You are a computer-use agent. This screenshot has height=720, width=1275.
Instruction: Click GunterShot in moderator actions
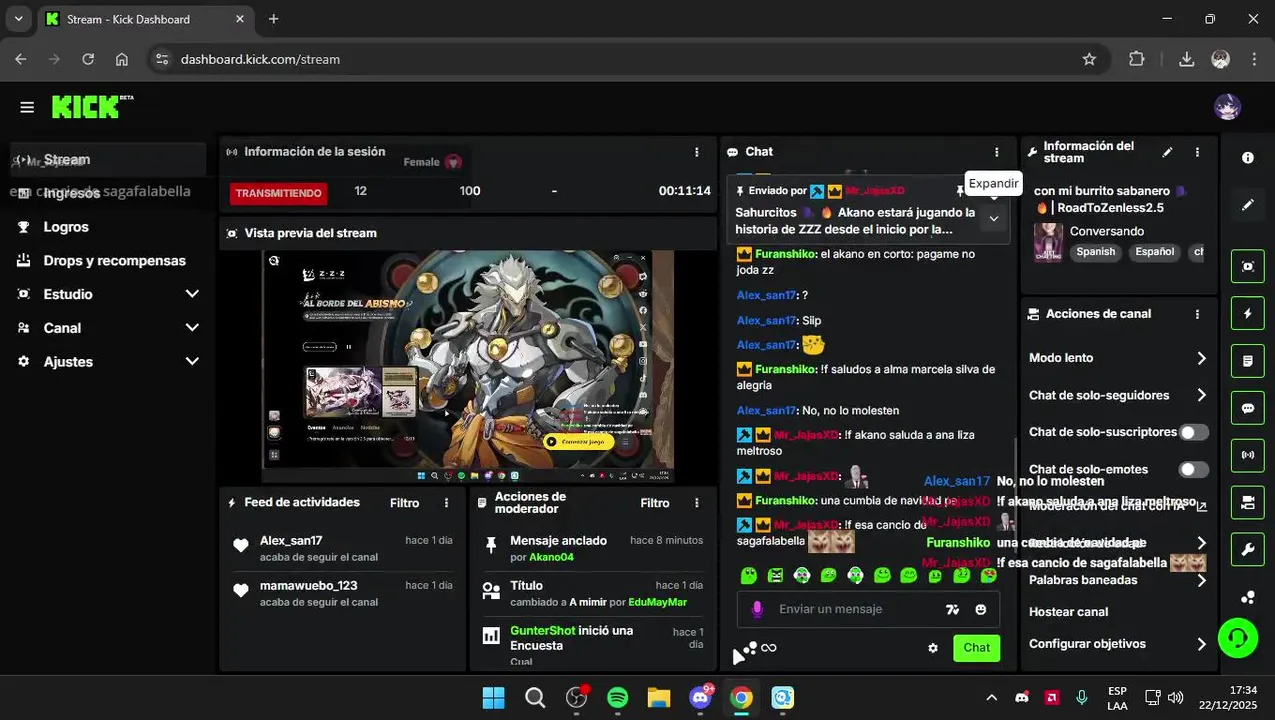click(542, 631)
